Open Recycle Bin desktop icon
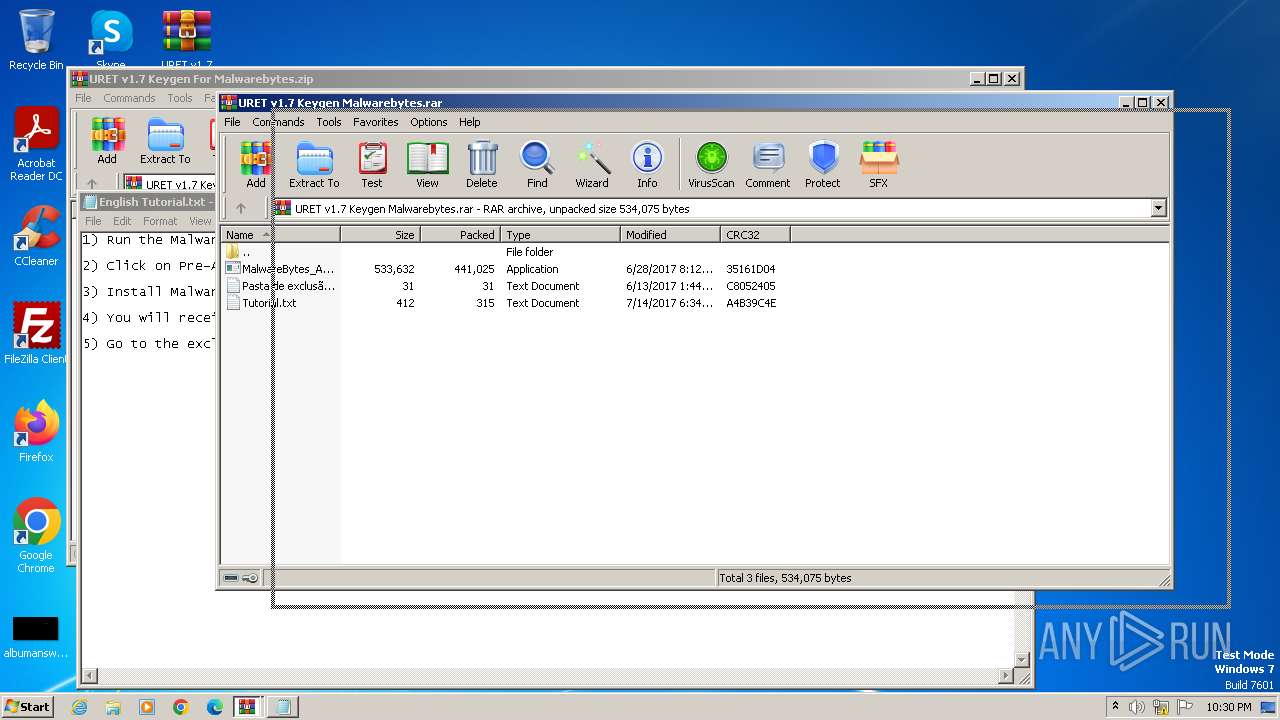The width and height of the screenshot is (1280, 720). coord(36,40)
